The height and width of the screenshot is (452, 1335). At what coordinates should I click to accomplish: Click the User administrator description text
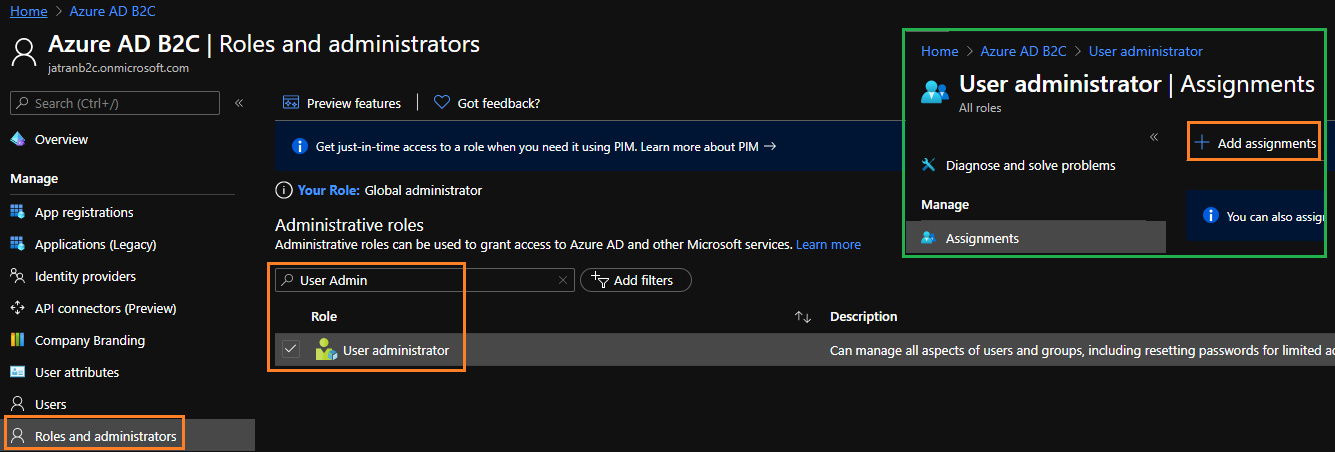click(1082, 350)
